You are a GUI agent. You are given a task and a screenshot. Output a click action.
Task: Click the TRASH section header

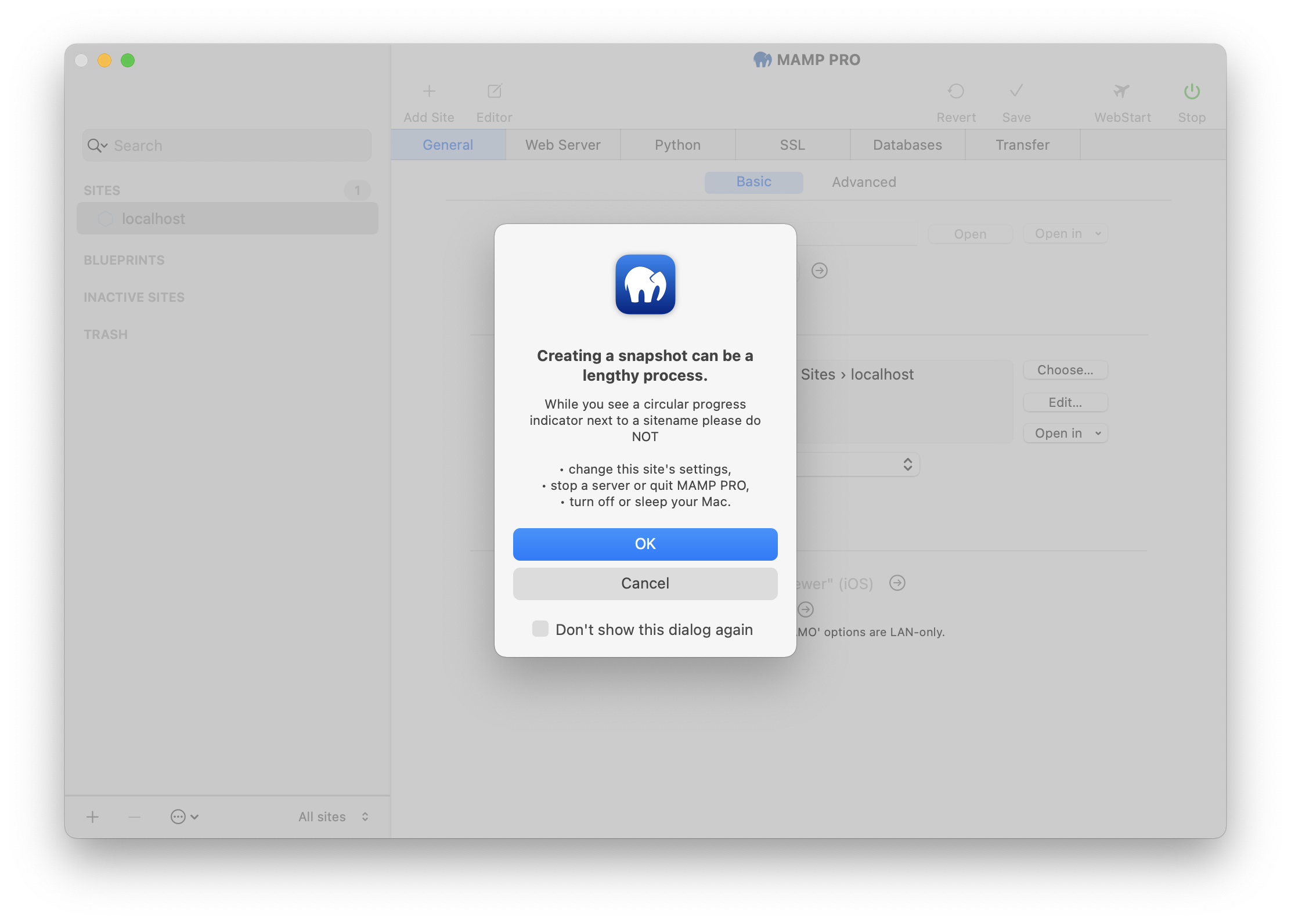point(106,334)
